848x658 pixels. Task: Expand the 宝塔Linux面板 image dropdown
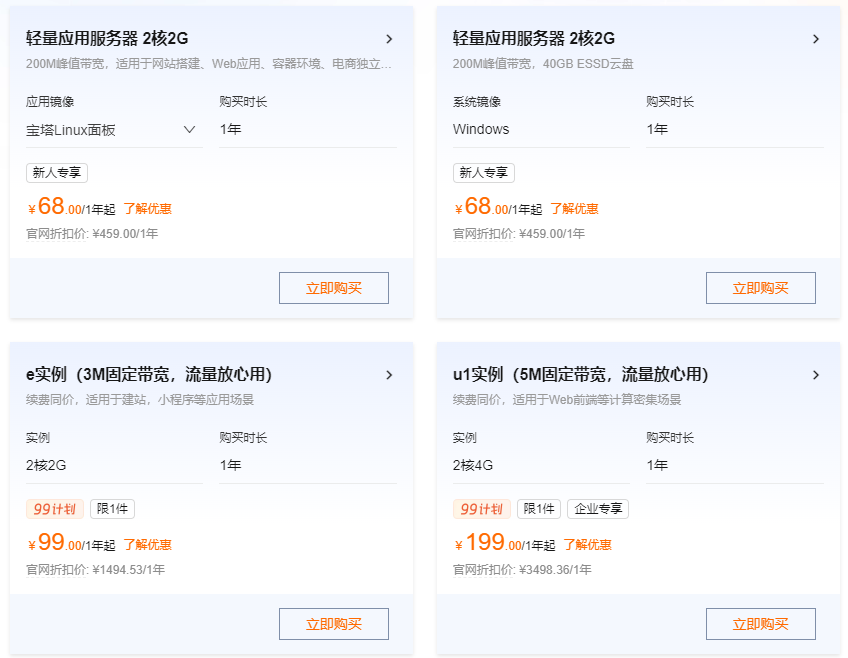tap(189, 129)
